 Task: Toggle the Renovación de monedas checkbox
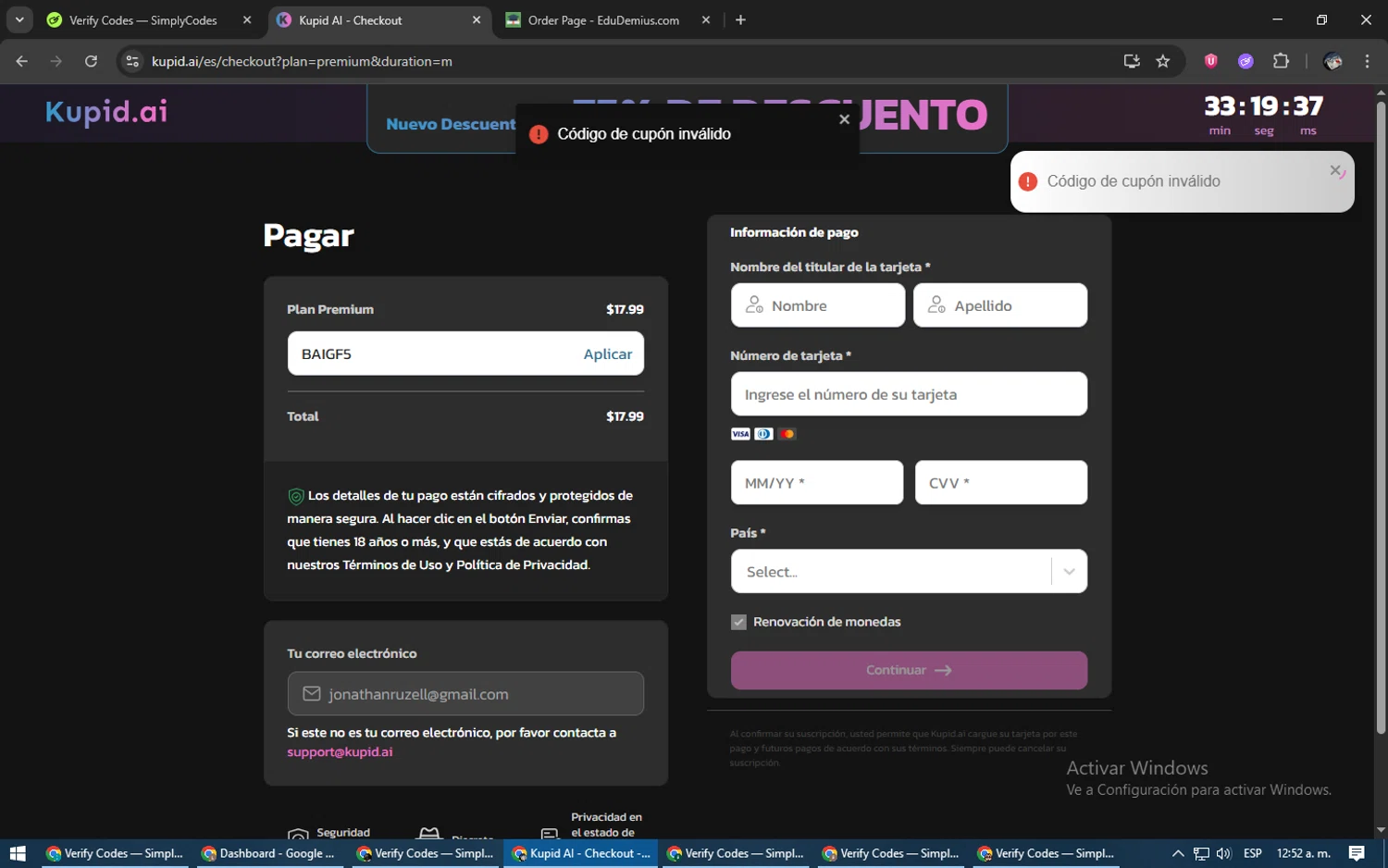point(738,622)
